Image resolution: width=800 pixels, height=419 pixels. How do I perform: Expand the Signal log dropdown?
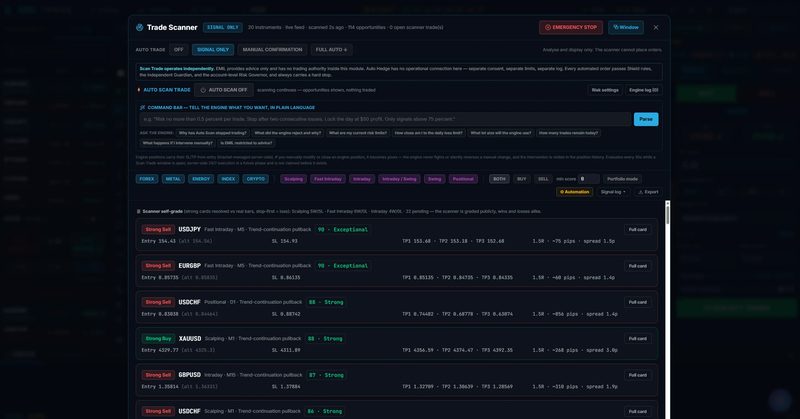(x=613, y=192)
